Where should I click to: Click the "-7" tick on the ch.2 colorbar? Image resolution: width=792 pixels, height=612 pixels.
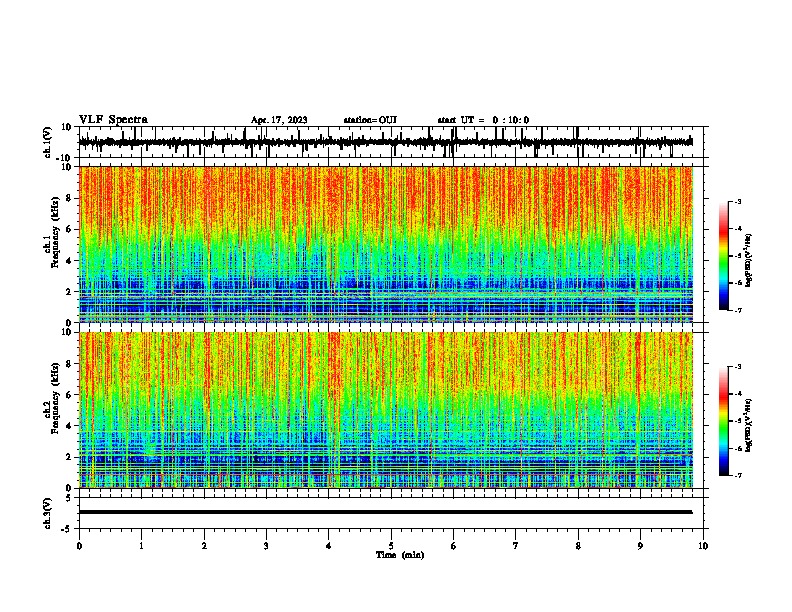[738, 475]
